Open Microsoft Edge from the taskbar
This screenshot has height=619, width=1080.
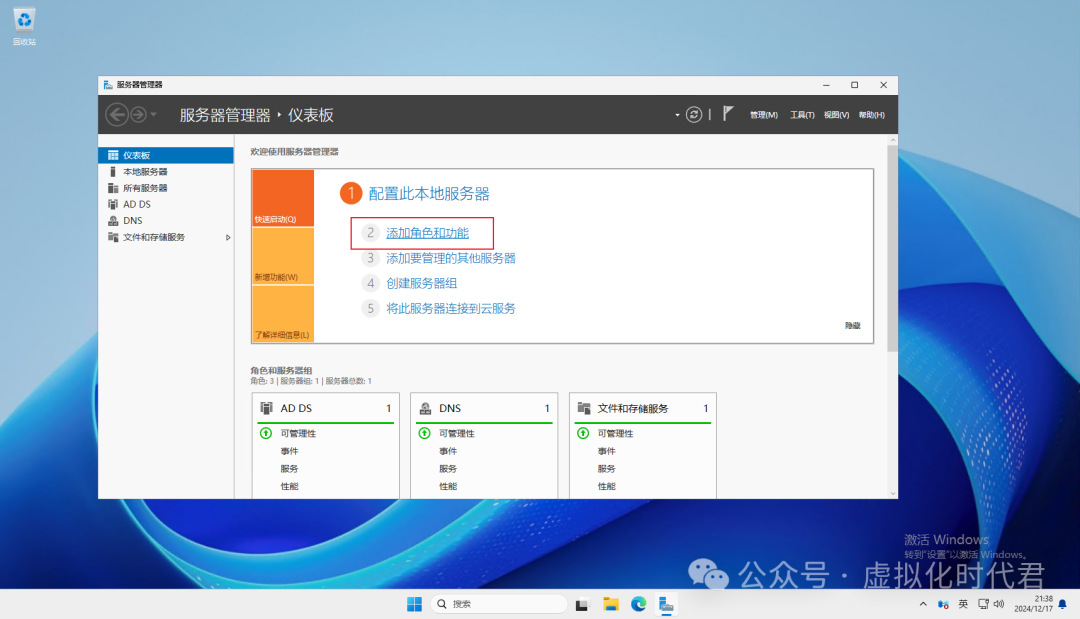coord(638,604)
